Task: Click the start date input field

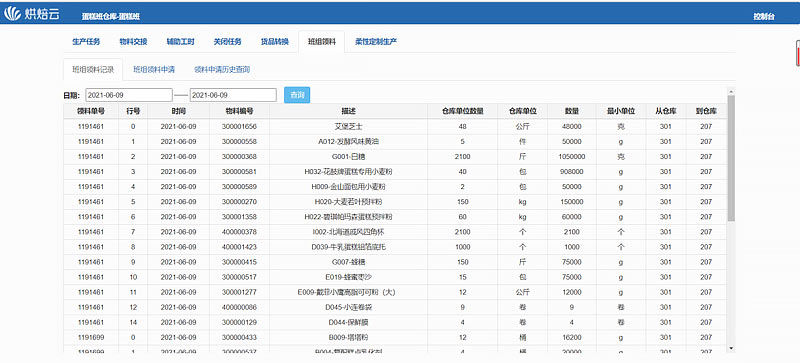Action: (129, 95)
